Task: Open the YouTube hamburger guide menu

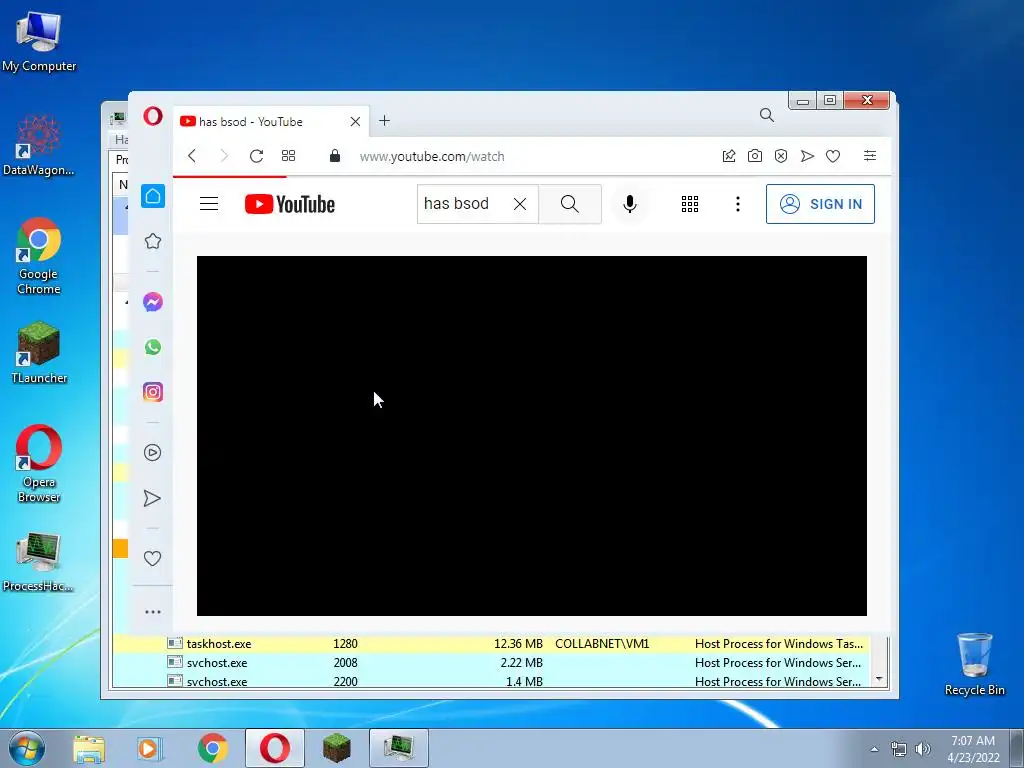Action: (x=209, y=204)
